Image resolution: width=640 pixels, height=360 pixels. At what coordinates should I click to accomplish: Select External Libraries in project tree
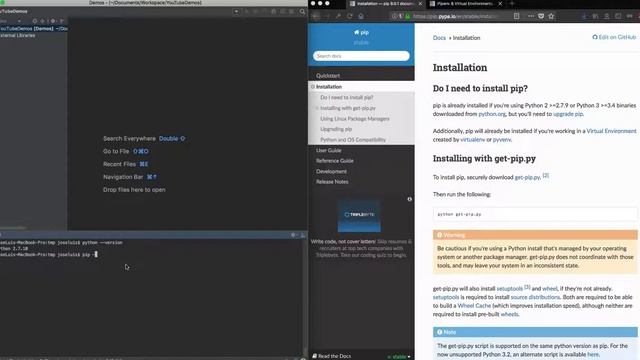tap(18, 36)
